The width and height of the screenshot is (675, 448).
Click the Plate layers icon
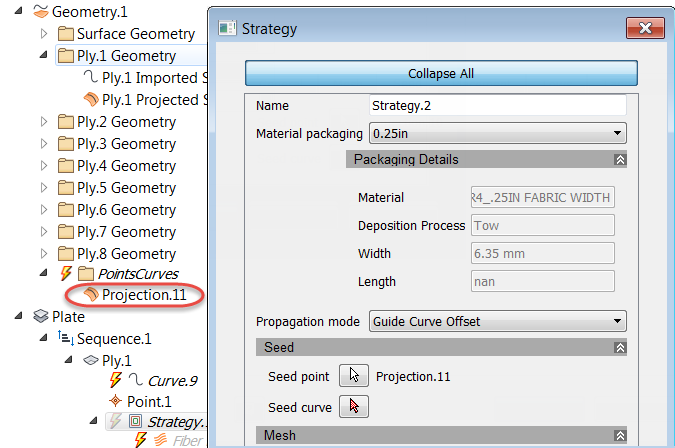[x=41, y=317]
